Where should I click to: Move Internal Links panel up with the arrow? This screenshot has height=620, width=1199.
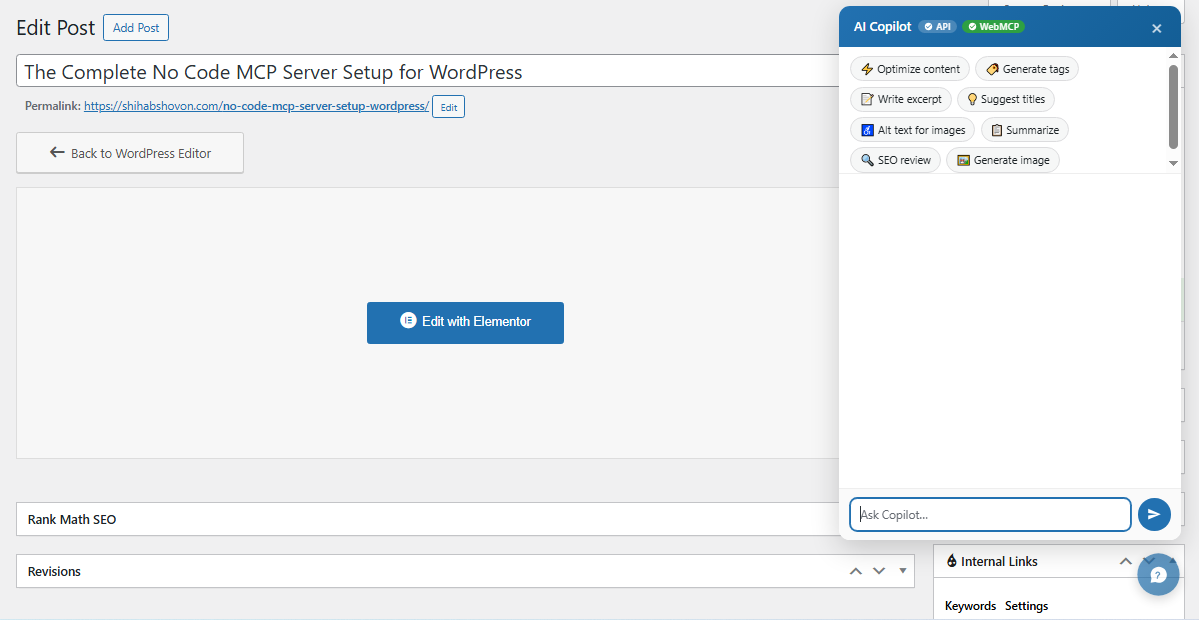1126,561
